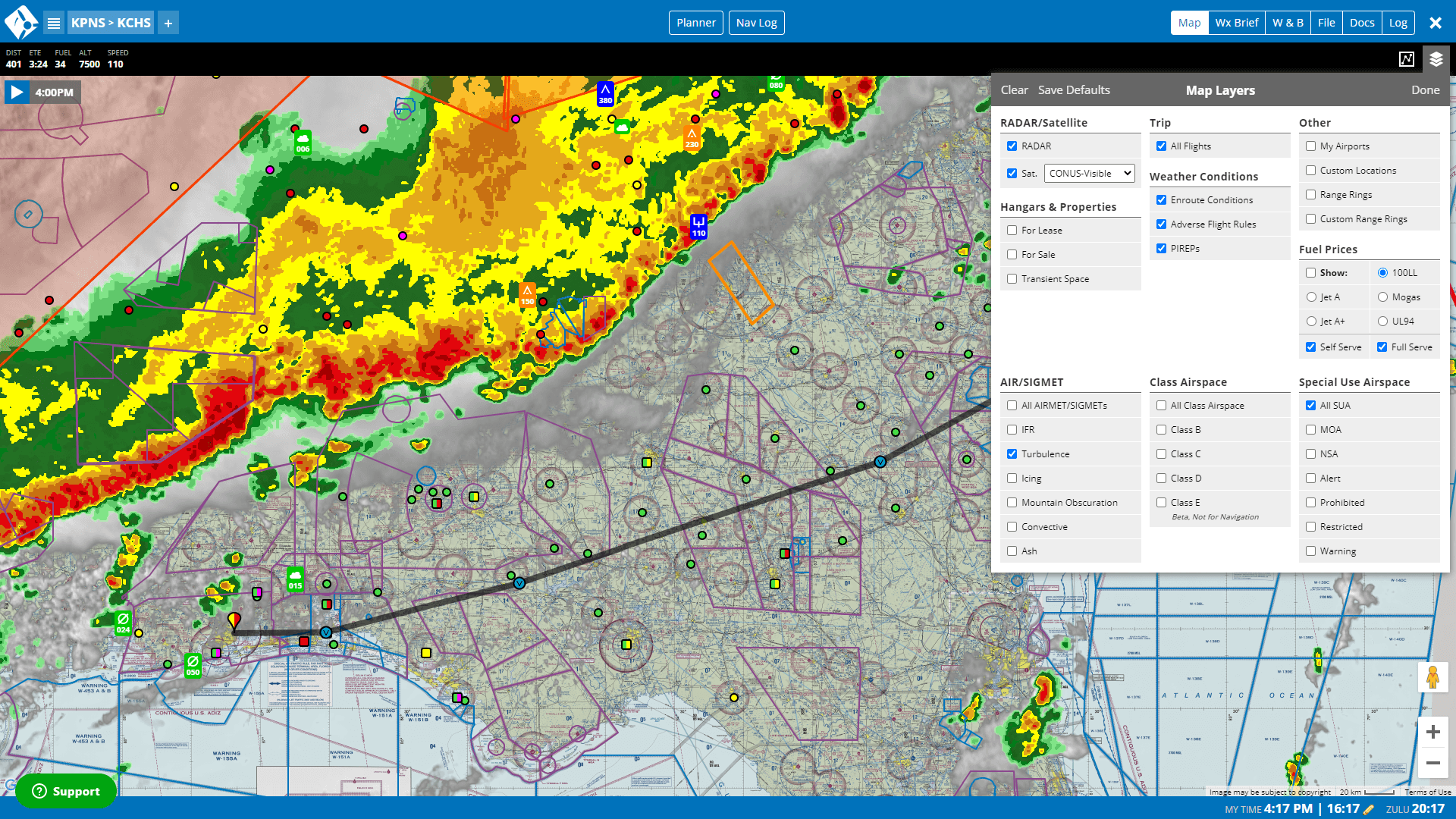Viewport: 1456px width, 819px height.
Task: Click Save Defaults button in Map Layers
Action: [x=1074, y=89]
